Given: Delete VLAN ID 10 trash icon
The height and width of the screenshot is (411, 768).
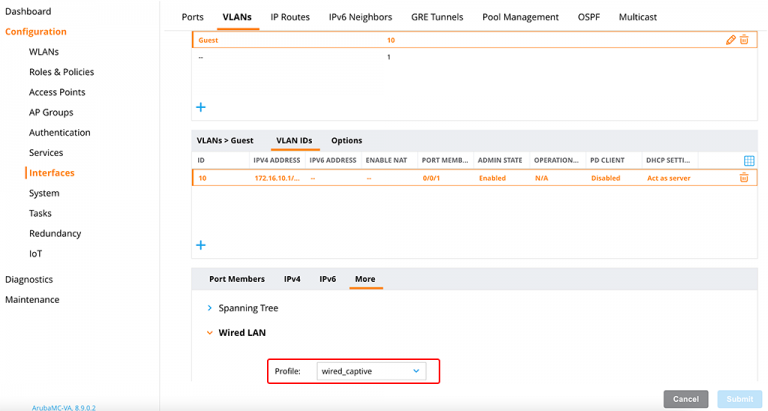Looking at the screenshot, I should click(x=744, y=177).
